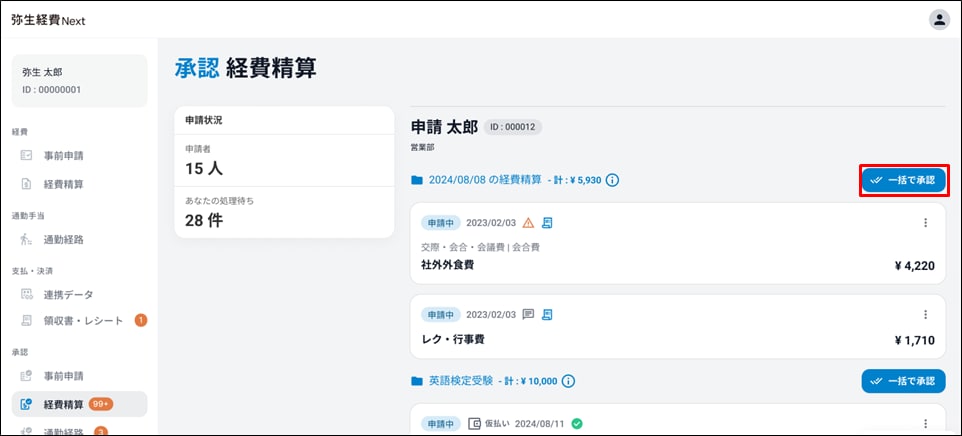Screen dimensions: 962x436
Task: Click the approval 経費精算 check icon
Action: coord(26,404)
